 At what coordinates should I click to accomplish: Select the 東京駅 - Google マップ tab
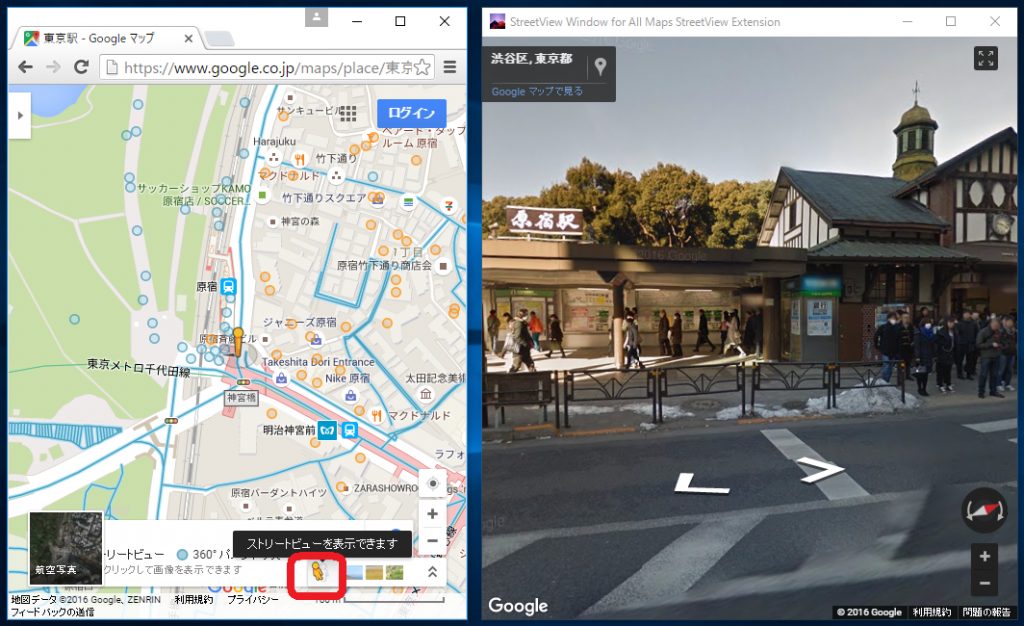104,39
